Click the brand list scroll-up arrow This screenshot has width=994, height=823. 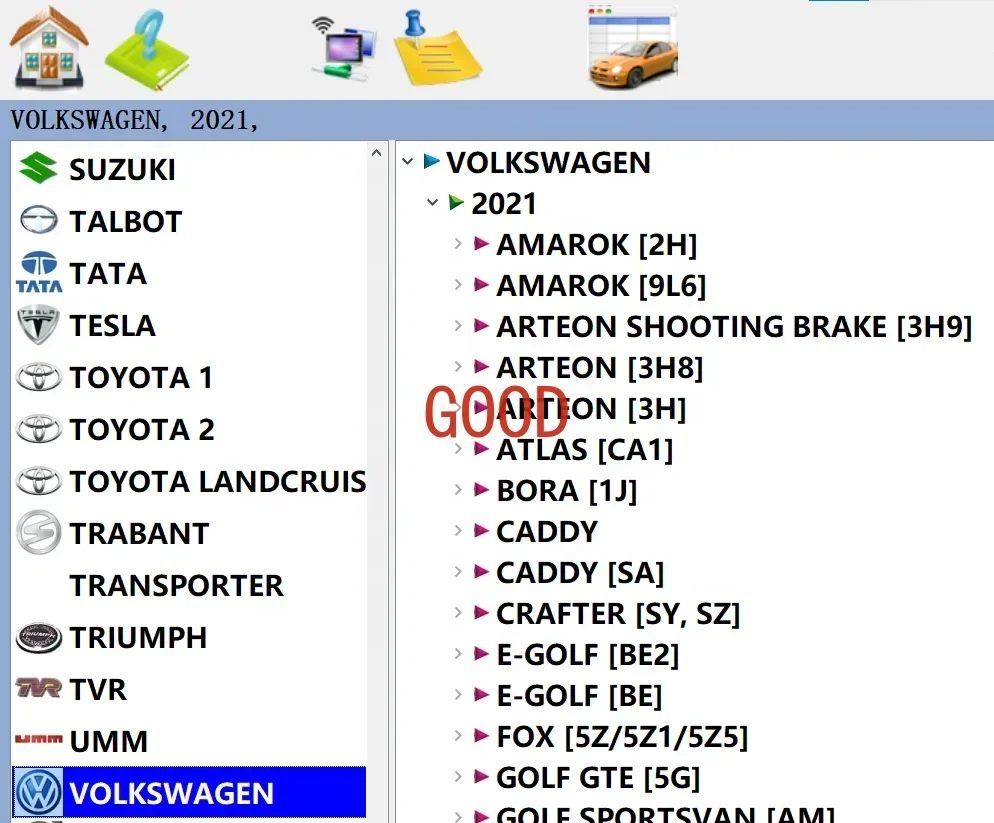click(376, 153)
